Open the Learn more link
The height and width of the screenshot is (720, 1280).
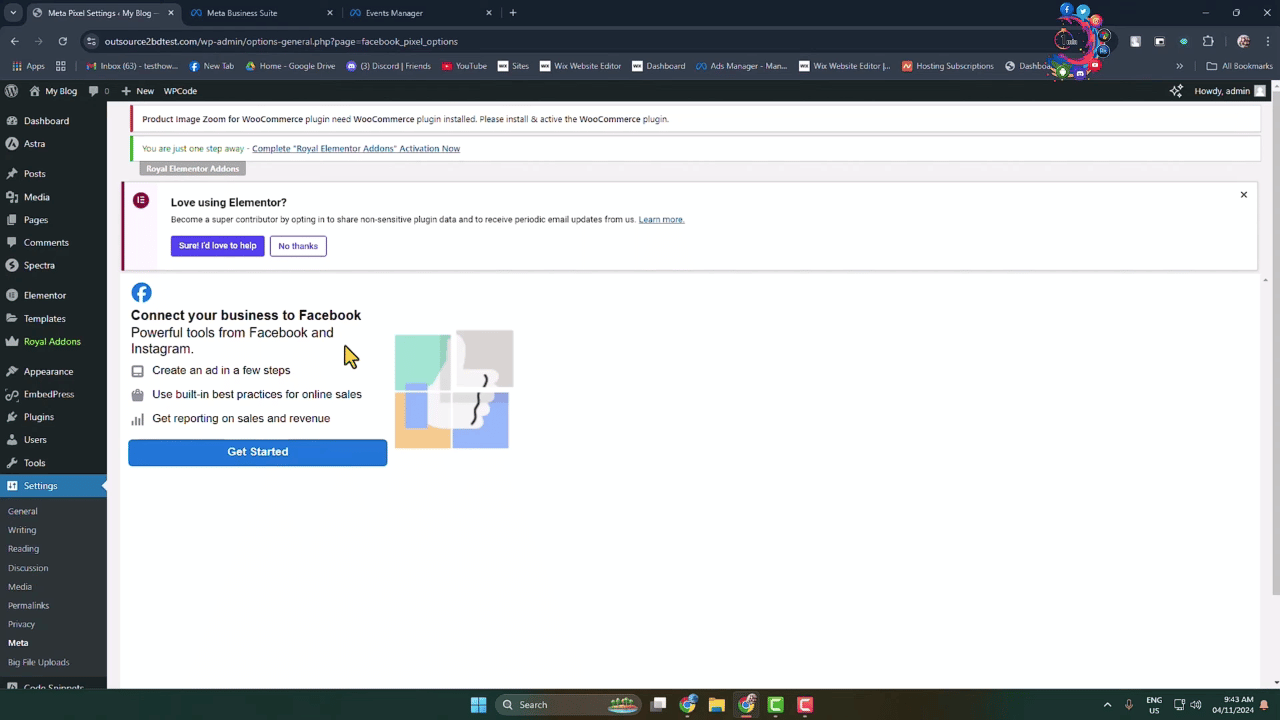[661, 219]
